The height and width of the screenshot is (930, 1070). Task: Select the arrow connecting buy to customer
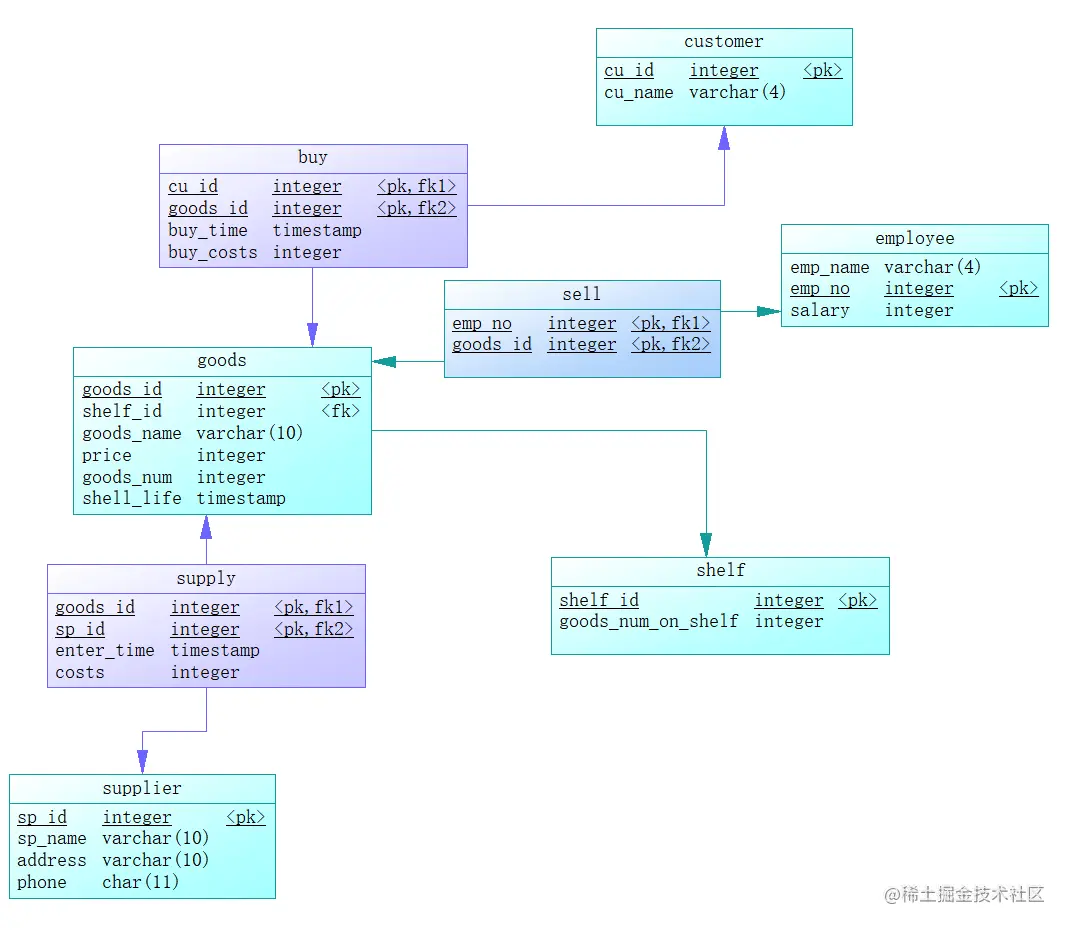[x=725, y=170]
